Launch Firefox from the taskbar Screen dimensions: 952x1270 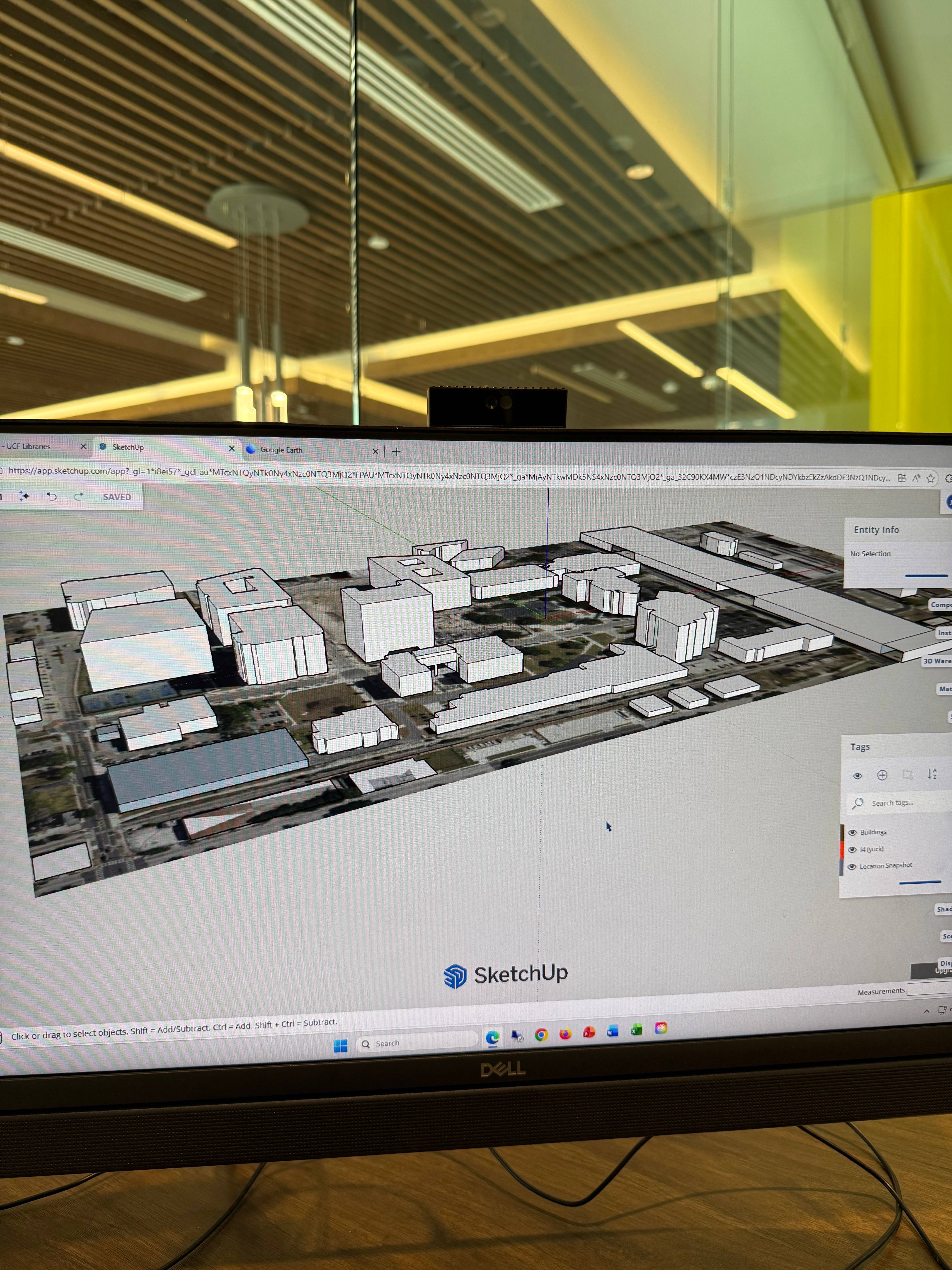point(565,1033)
